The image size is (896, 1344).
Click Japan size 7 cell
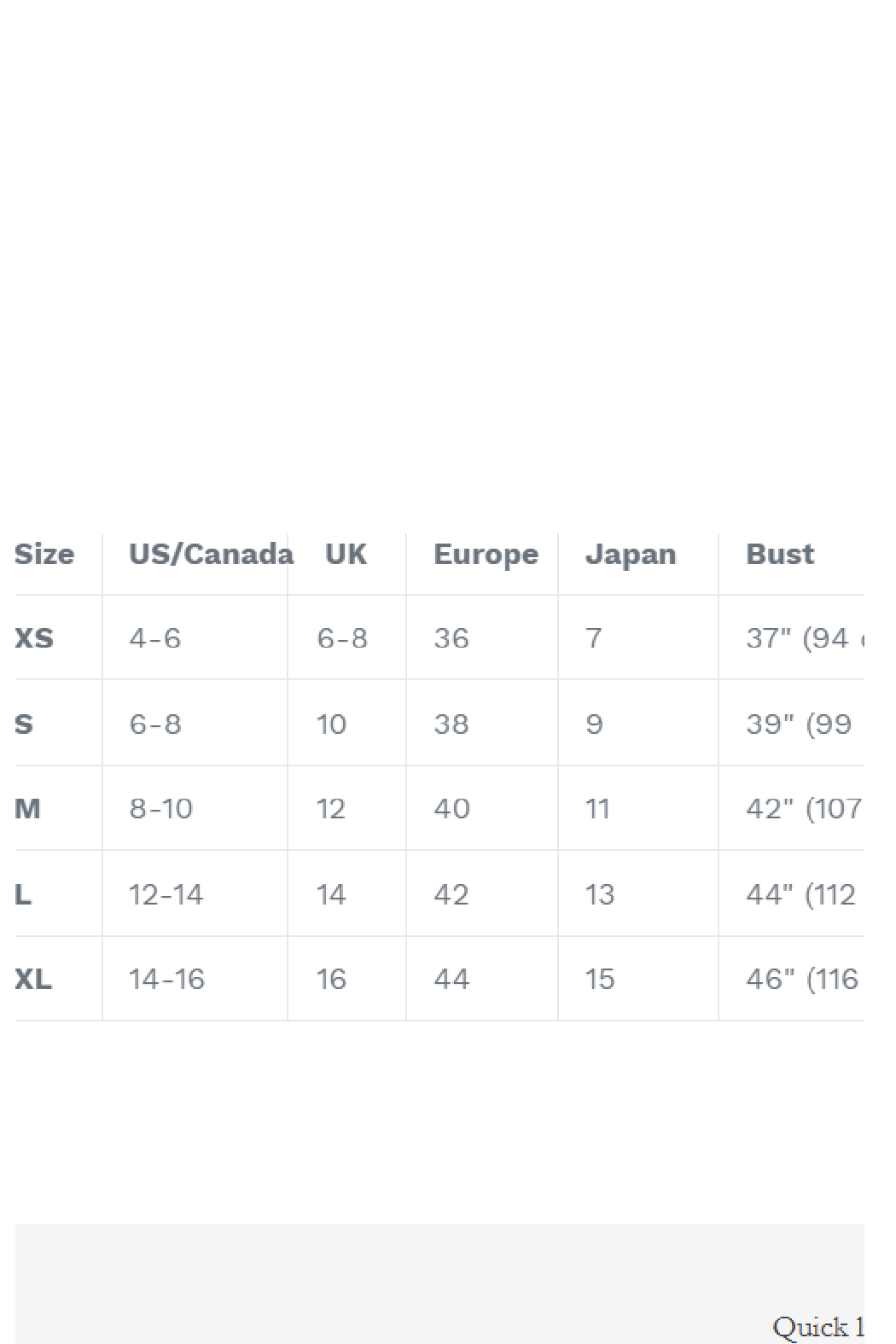point(594,638)
